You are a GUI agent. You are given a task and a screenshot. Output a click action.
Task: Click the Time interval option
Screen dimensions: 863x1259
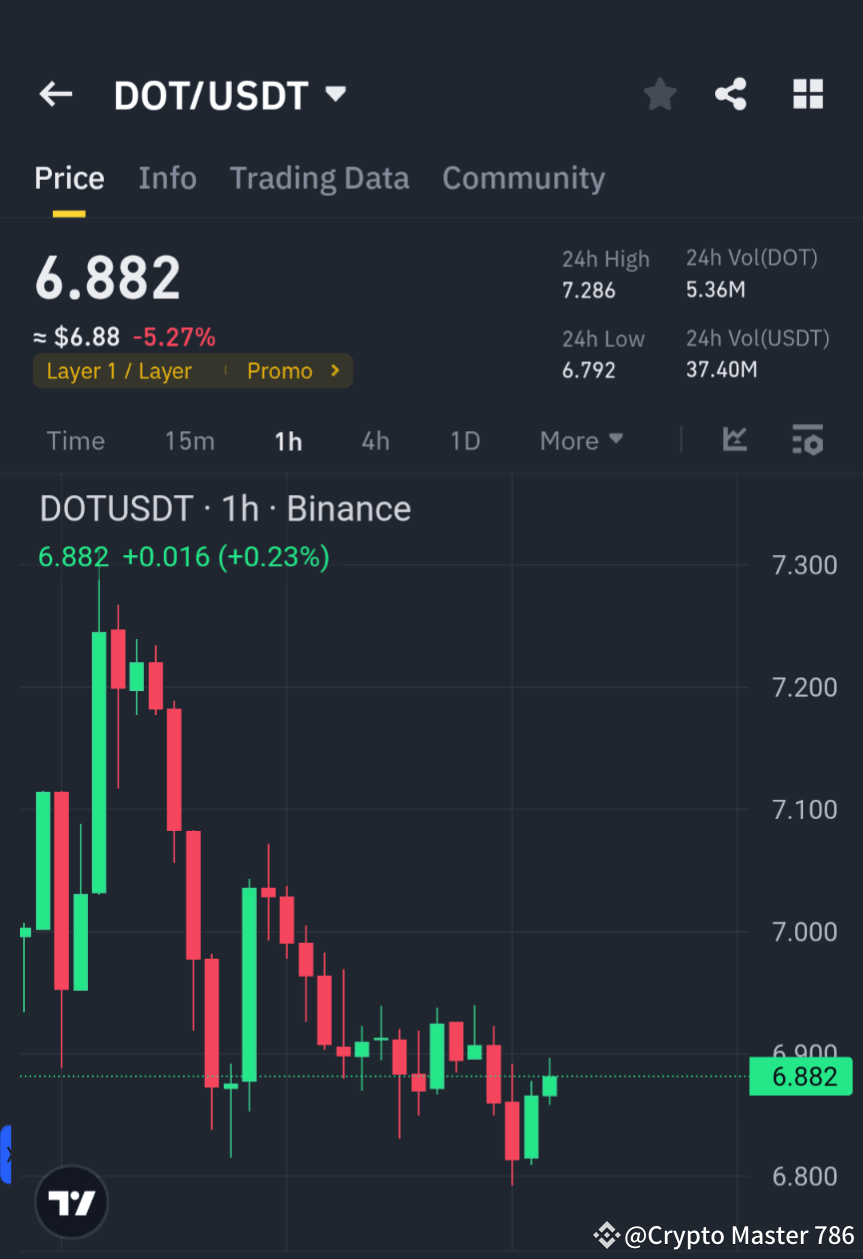[75, 440]
